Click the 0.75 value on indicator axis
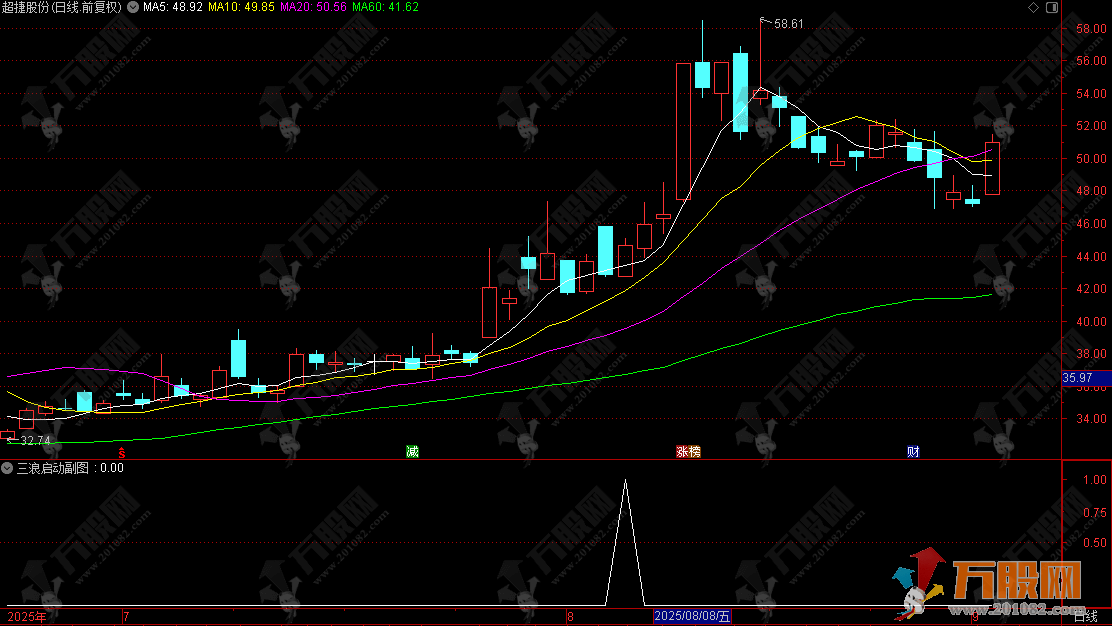 coord(1095,513)
